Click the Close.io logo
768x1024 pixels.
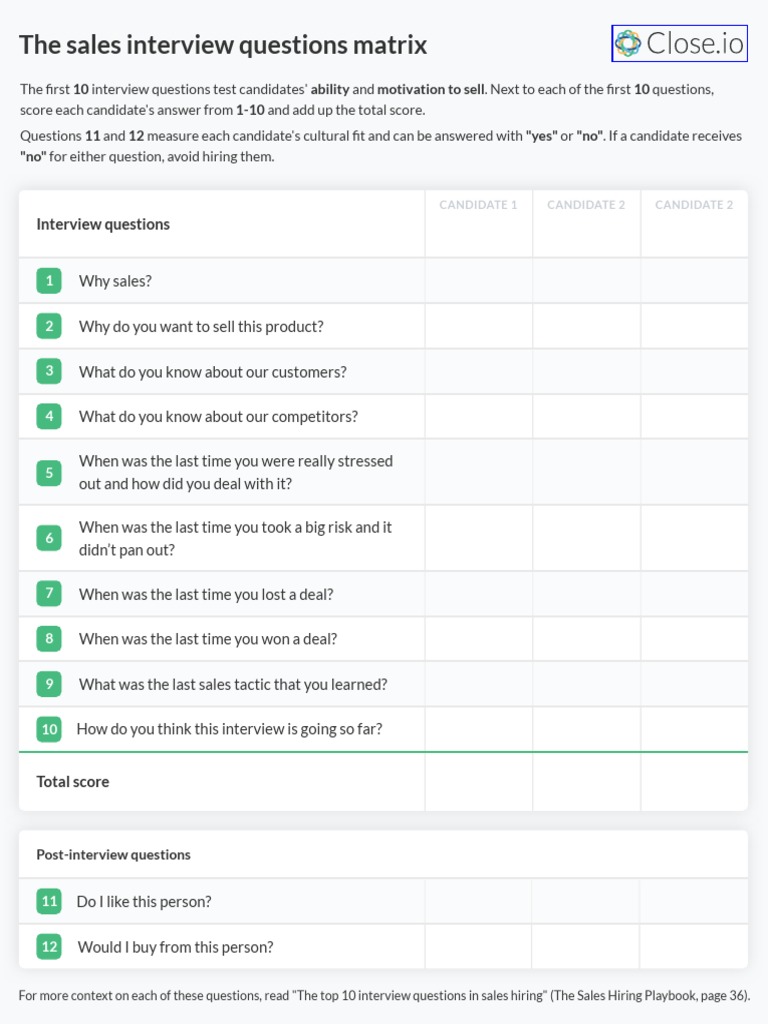click(x=679, y=44)
